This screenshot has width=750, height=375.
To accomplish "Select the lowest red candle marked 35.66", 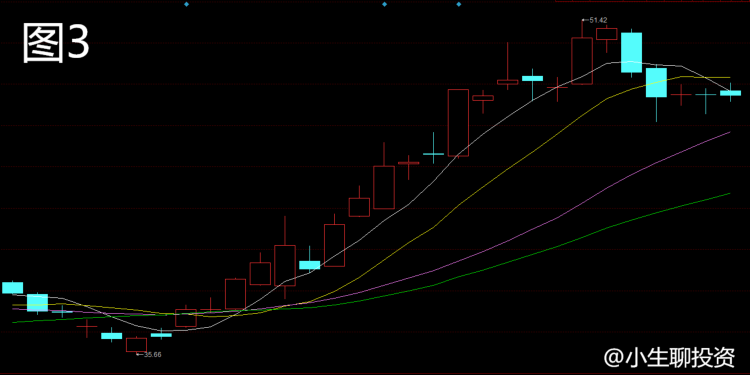I will point(136,345).
